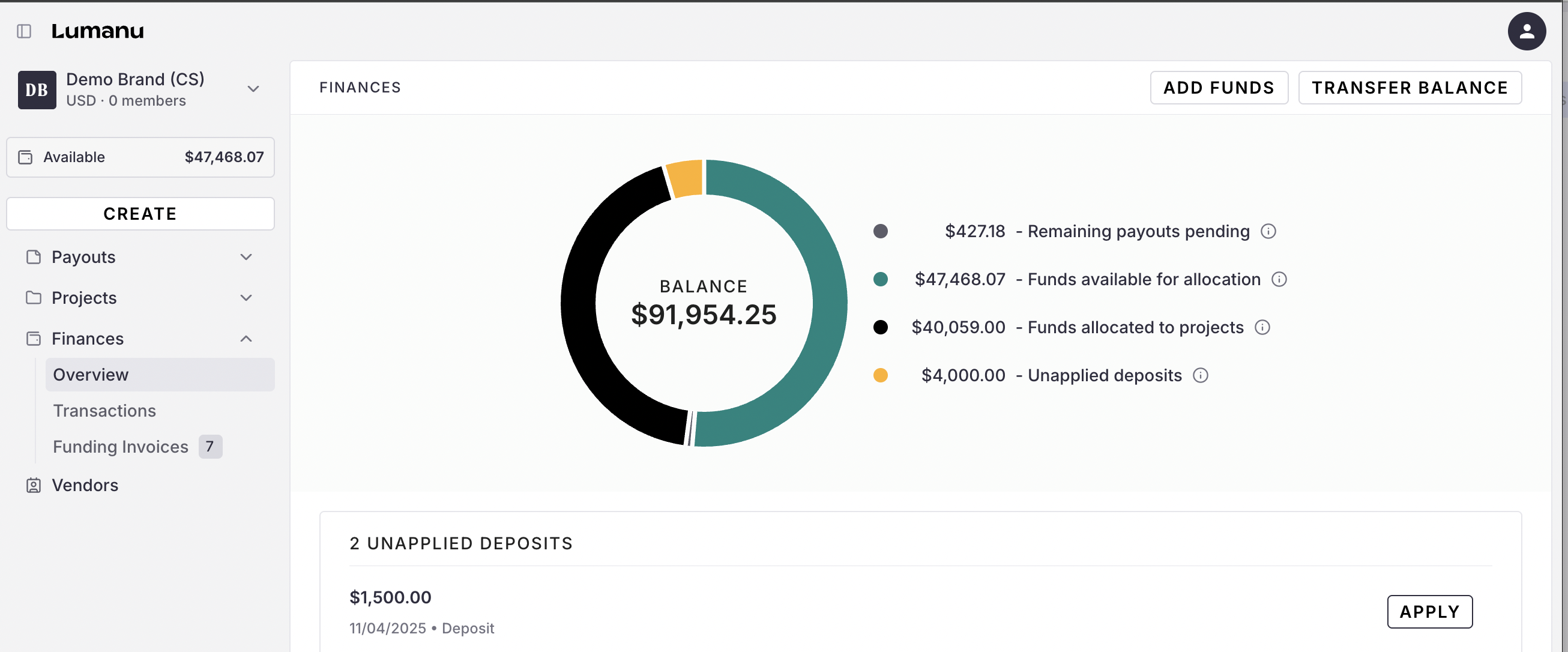Click the ADD FUNDS button
Viewport: 1568px width, 652px height.
coord(1219,88)
